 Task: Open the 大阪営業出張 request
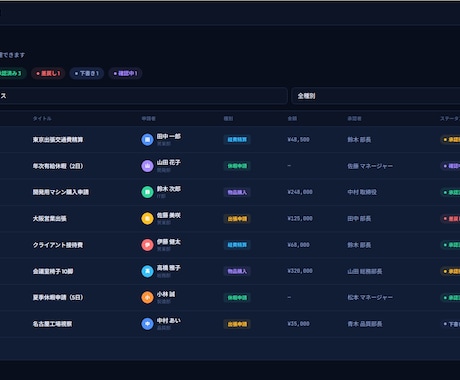(50, 219)
